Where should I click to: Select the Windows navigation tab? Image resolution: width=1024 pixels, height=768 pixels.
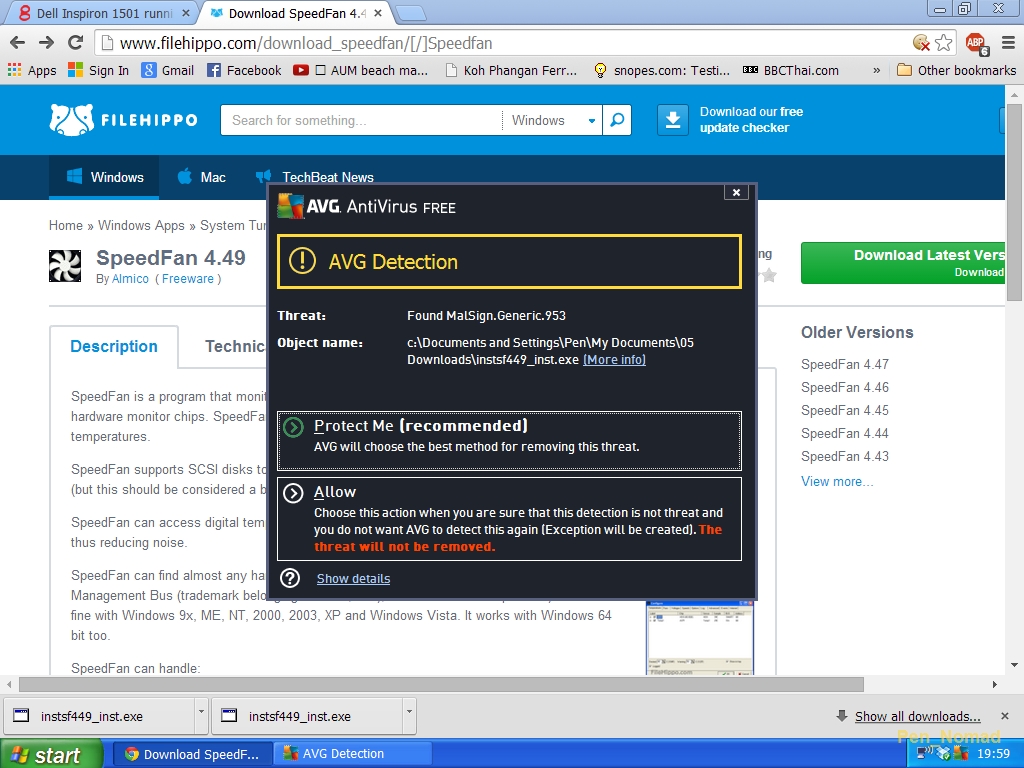104,177
